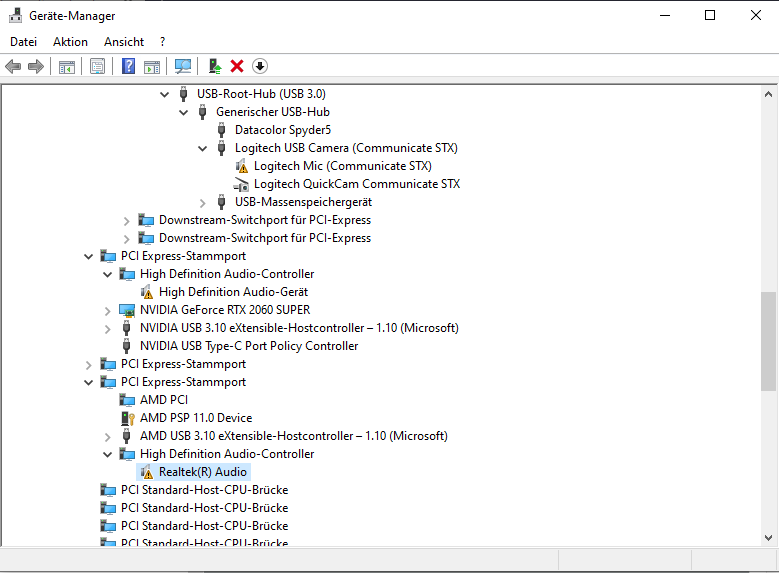
Task: Click the Generischer USB-Hub plug icon
Action: 202,112
